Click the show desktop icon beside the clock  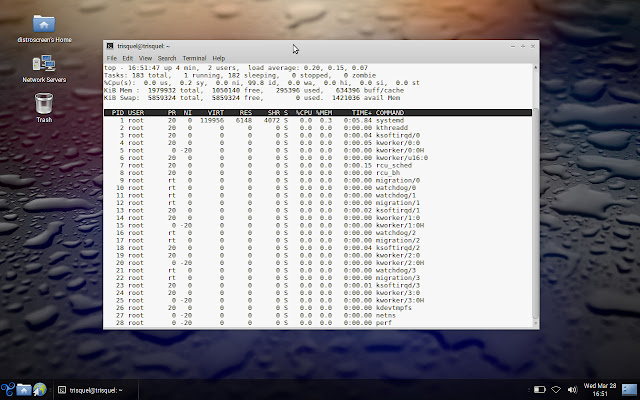pos(629,390)
